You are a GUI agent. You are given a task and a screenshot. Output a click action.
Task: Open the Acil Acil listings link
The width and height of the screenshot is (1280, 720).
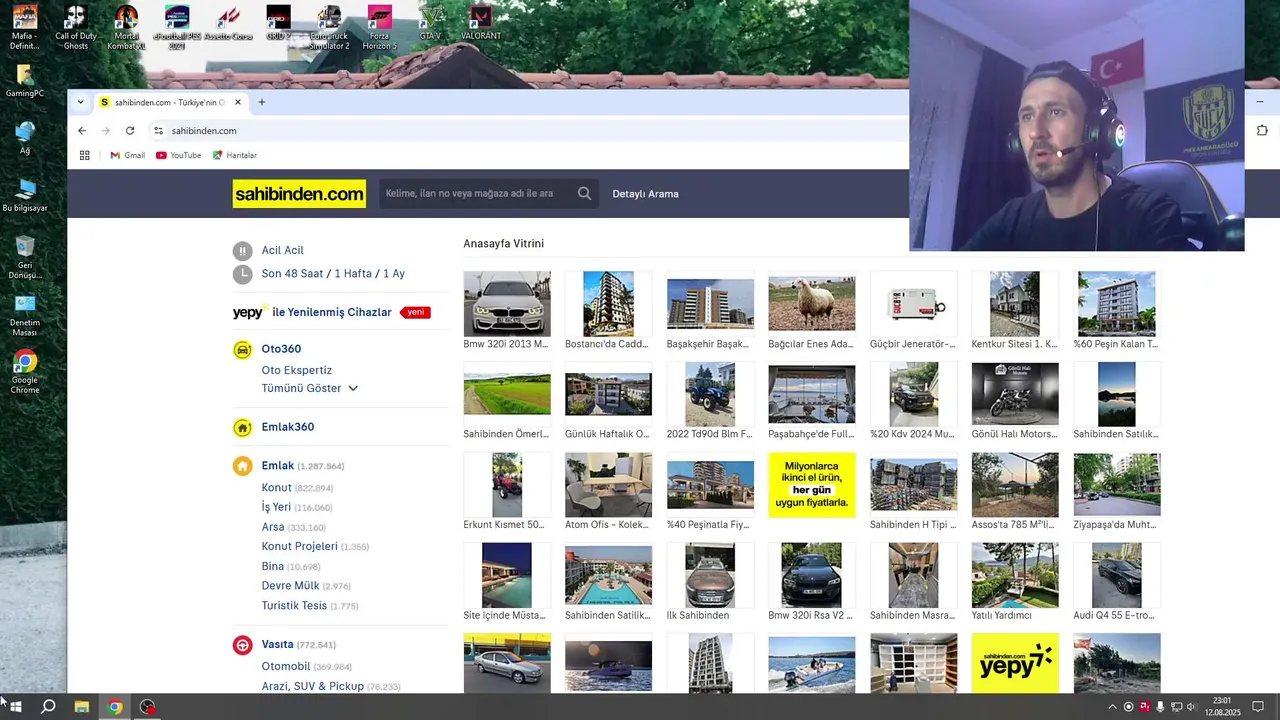point(282,250)
